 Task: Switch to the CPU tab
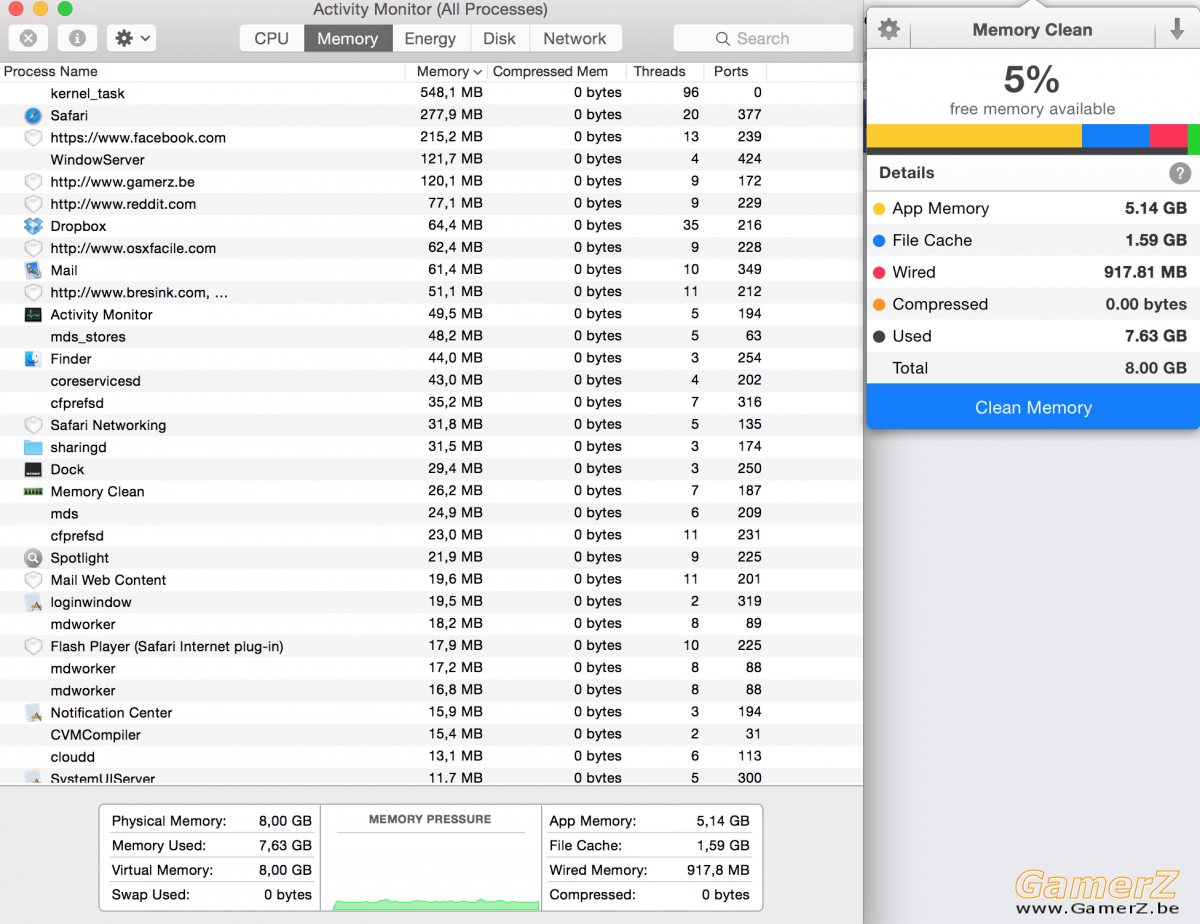pos(271,38)
